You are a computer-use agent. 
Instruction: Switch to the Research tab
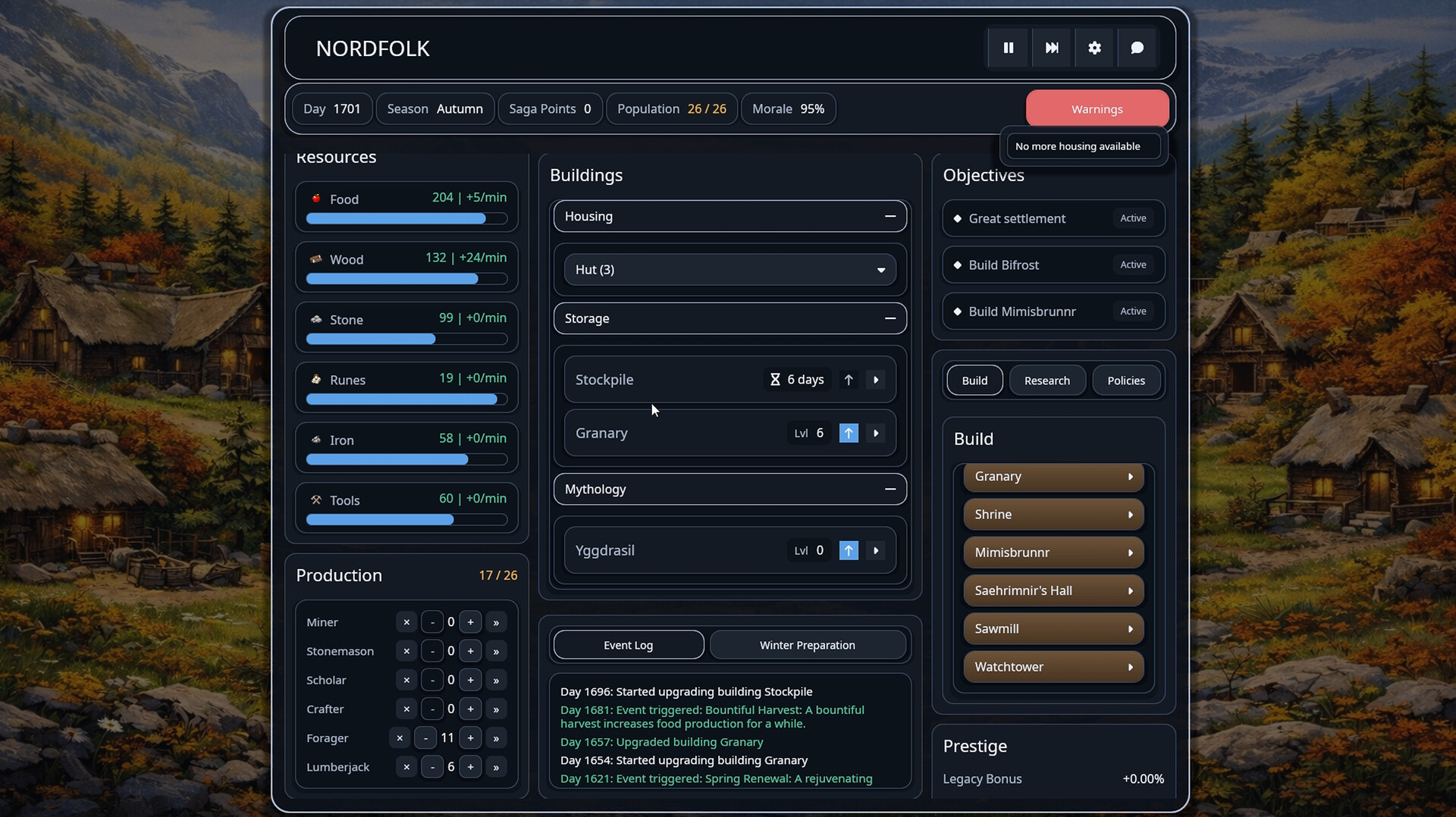(1047, 380)
